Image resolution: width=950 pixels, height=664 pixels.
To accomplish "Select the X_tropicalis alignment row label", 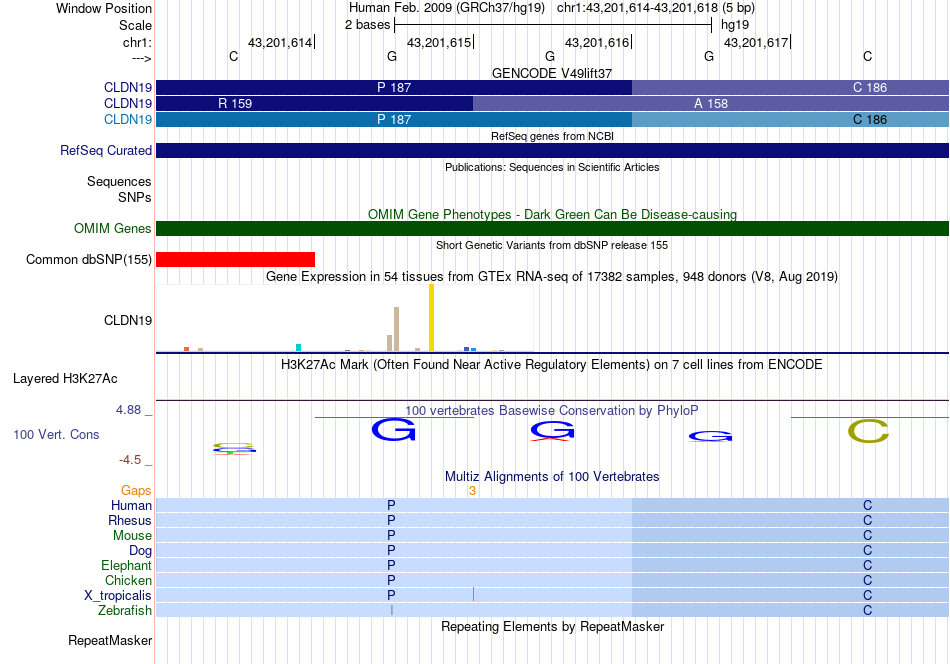I will point(118,596).
